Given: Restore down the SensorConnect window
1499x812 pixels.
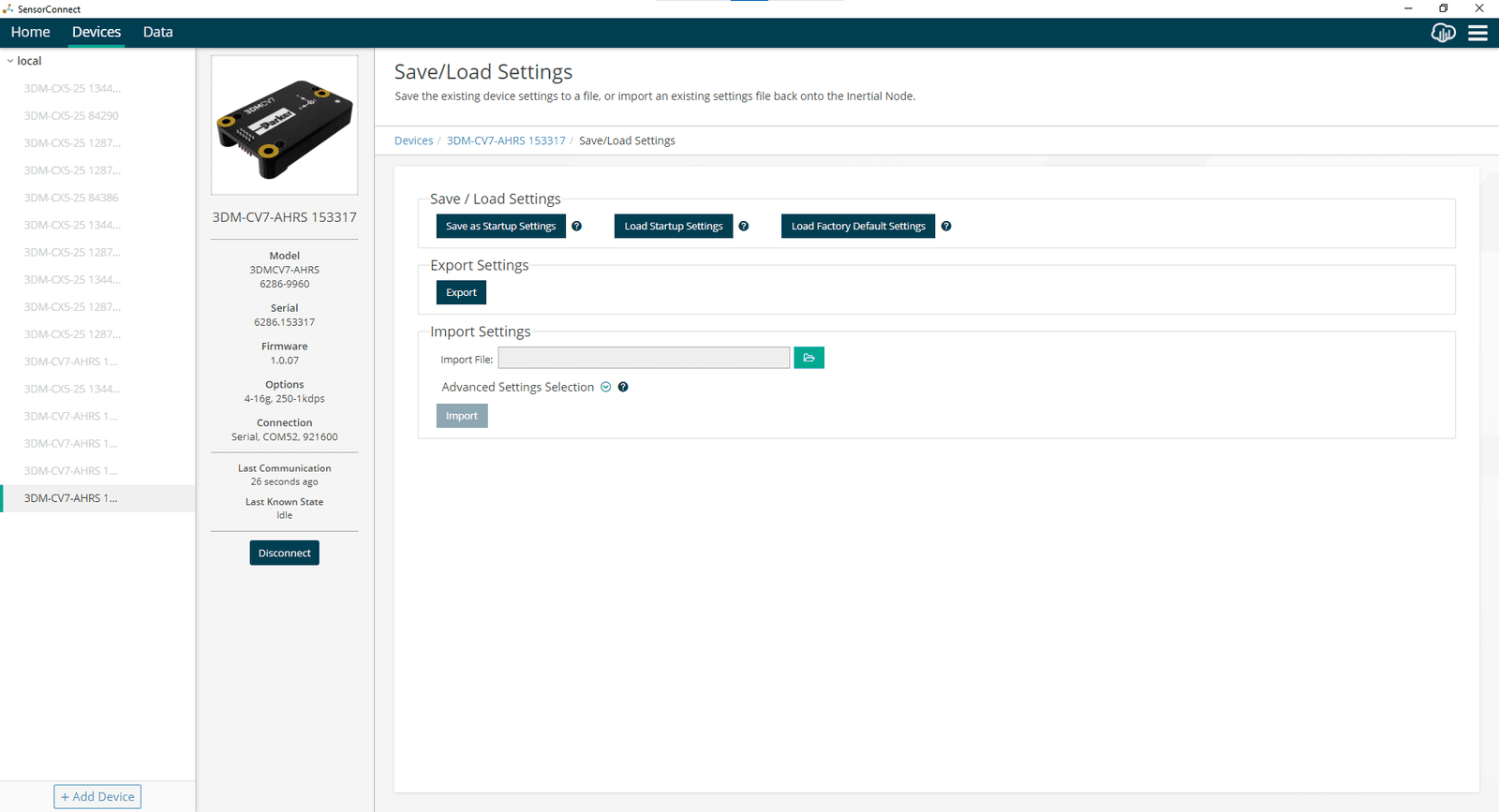Looking at the screenshot, I should click(x=1444, y=8).
